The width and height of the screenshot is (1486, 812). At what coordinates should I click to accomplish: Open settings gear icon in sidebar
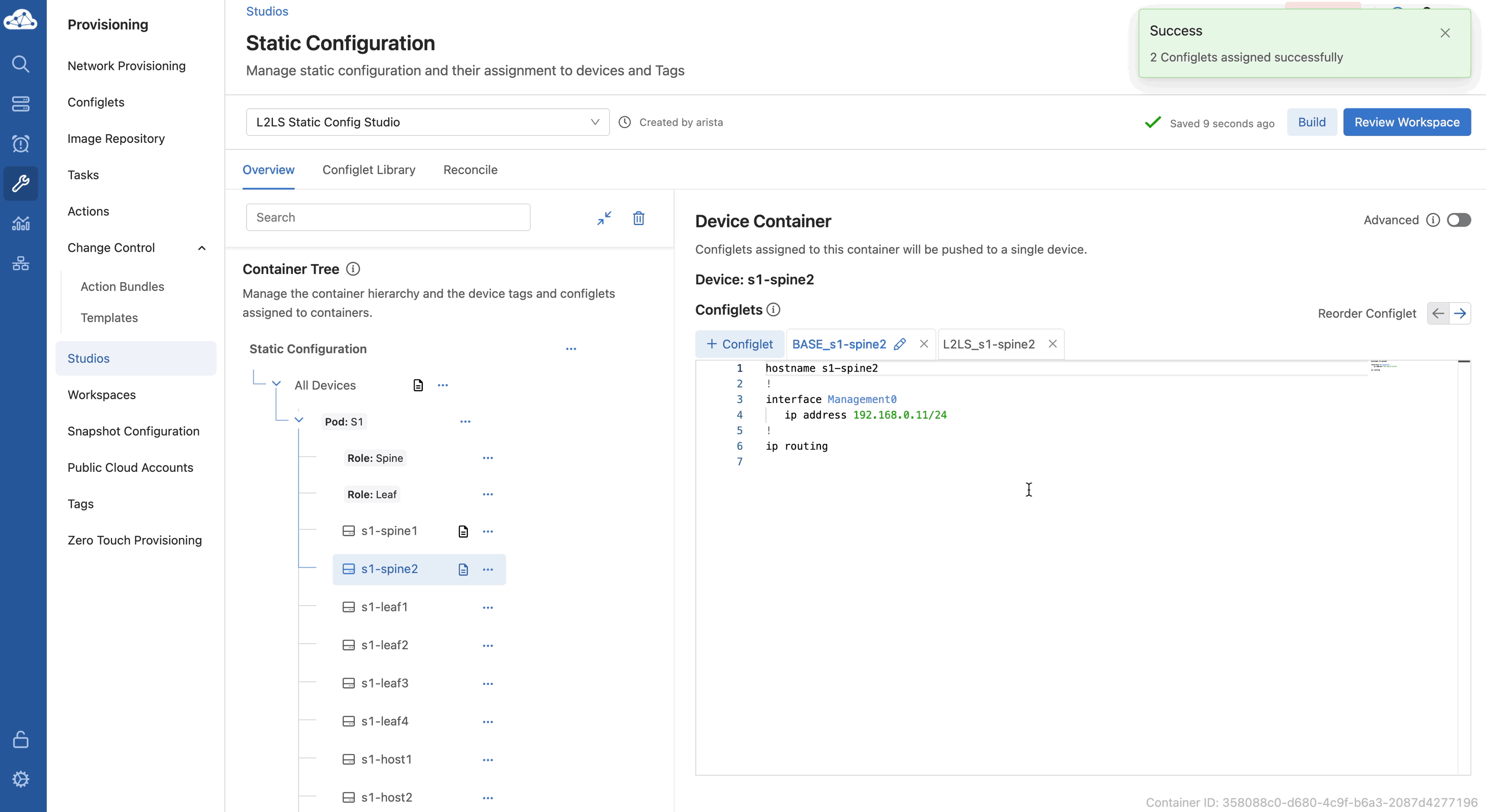[21, 779]
